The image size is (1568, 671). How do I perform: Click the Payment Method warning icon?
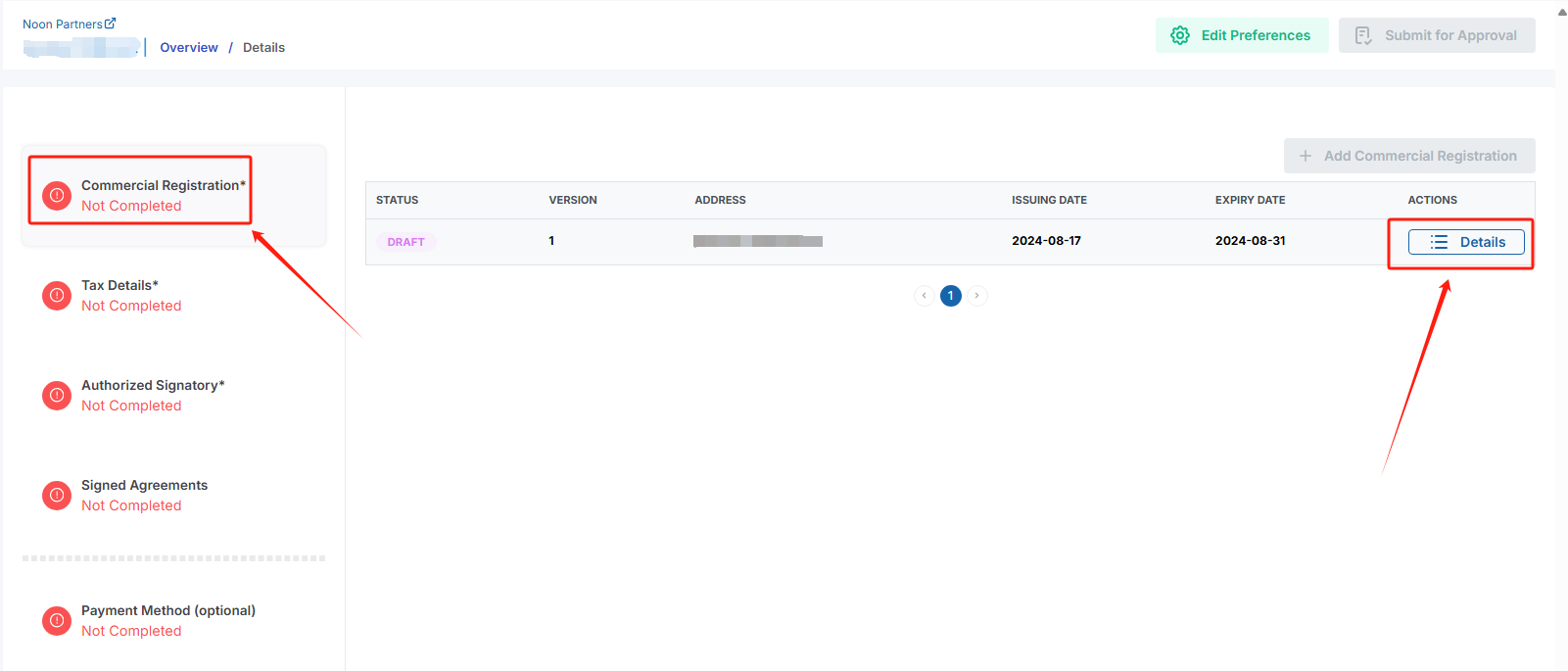(x=57, y=621)
